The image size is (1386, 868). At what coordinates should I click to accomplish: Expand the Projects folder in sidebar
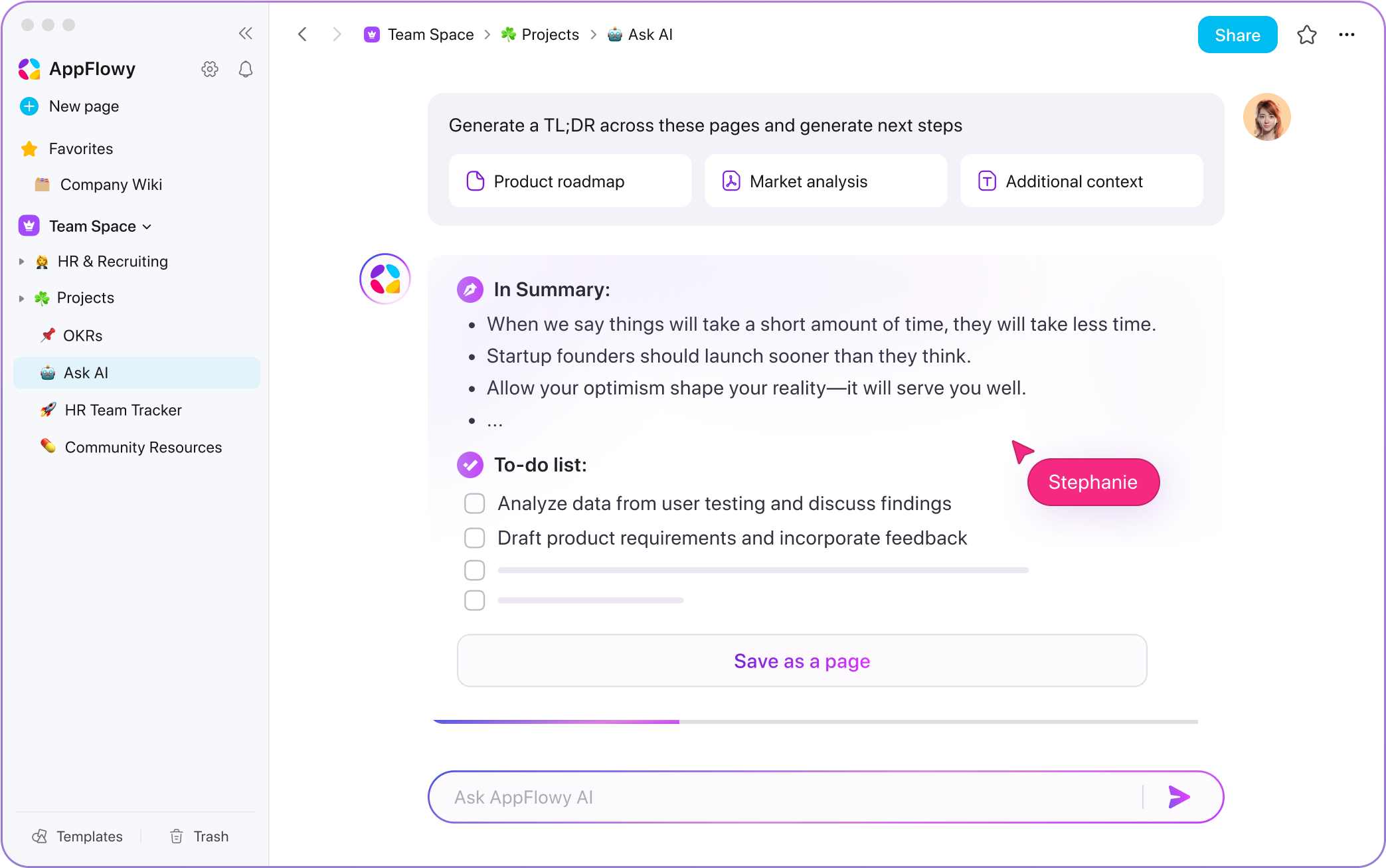coord(21,298)
